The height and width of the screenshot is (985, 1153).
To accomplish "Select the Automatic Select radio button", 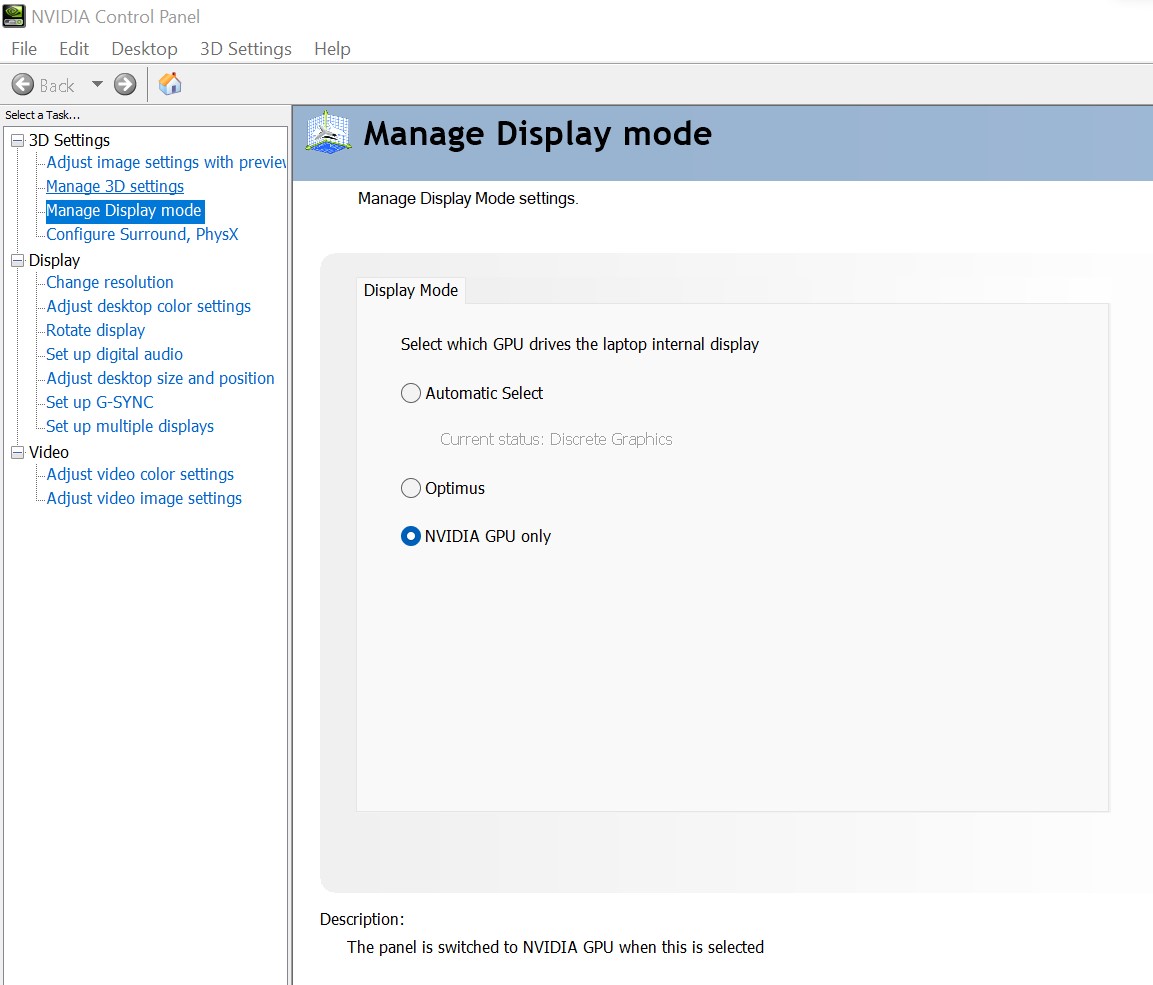I will point(410,393).
